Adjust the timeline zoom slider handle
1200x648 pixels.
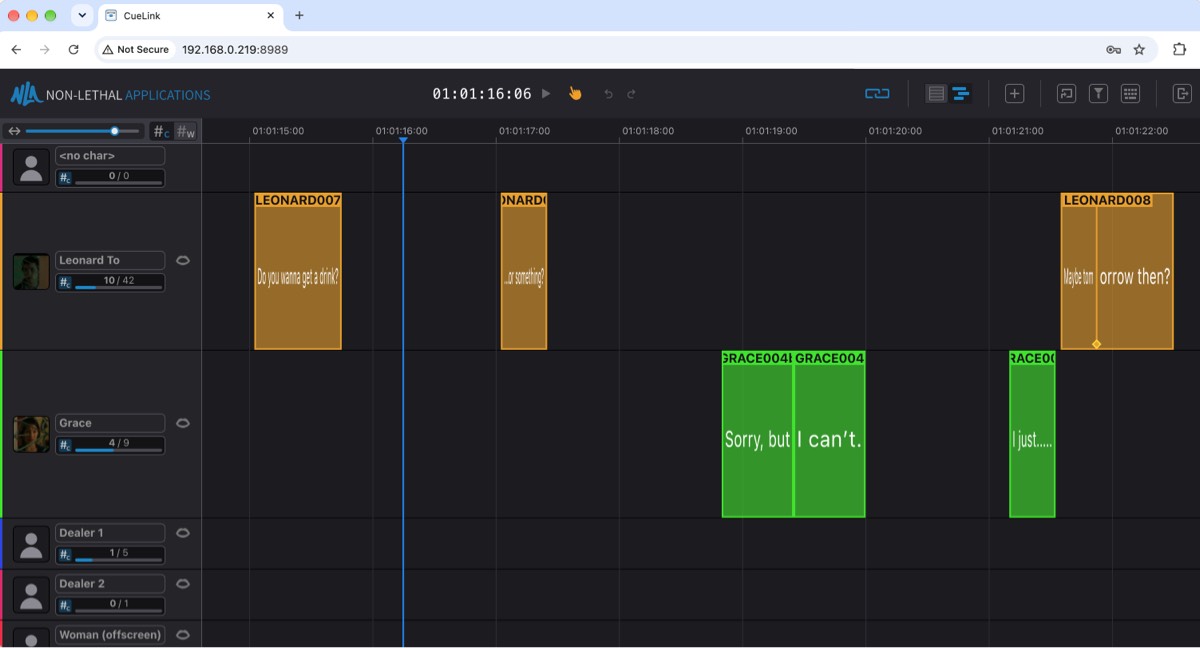point(115,131)
